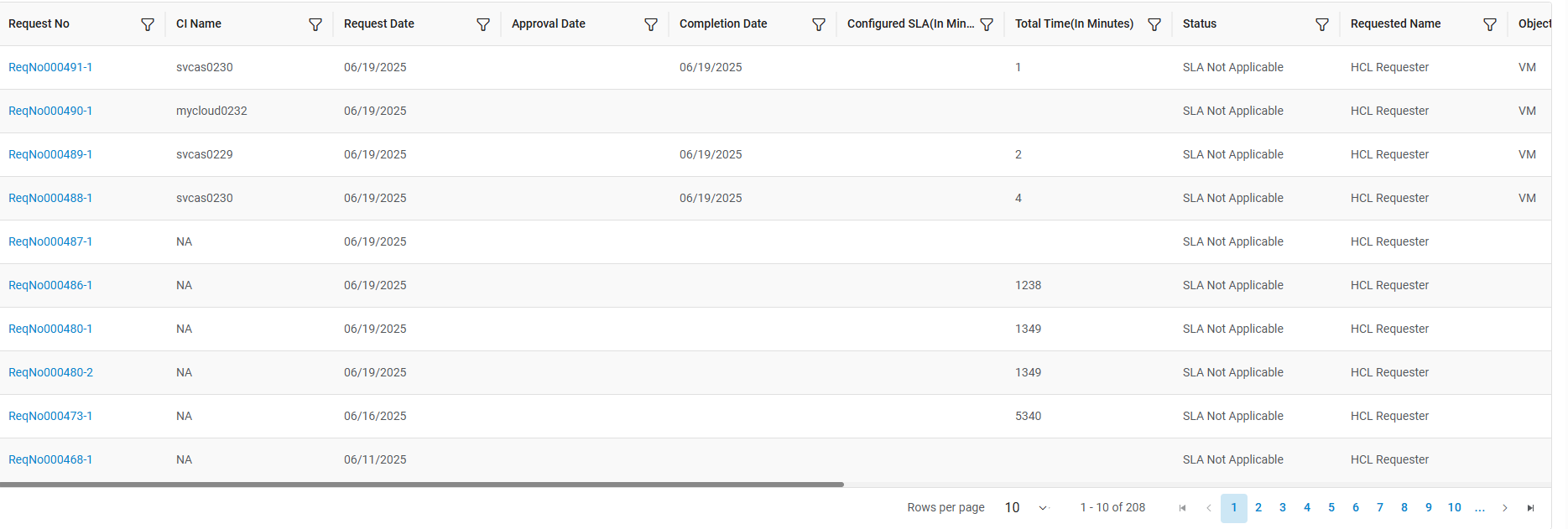Click the Status column filter icon
Screen dimensions: 1568x529
point(1322,24)
